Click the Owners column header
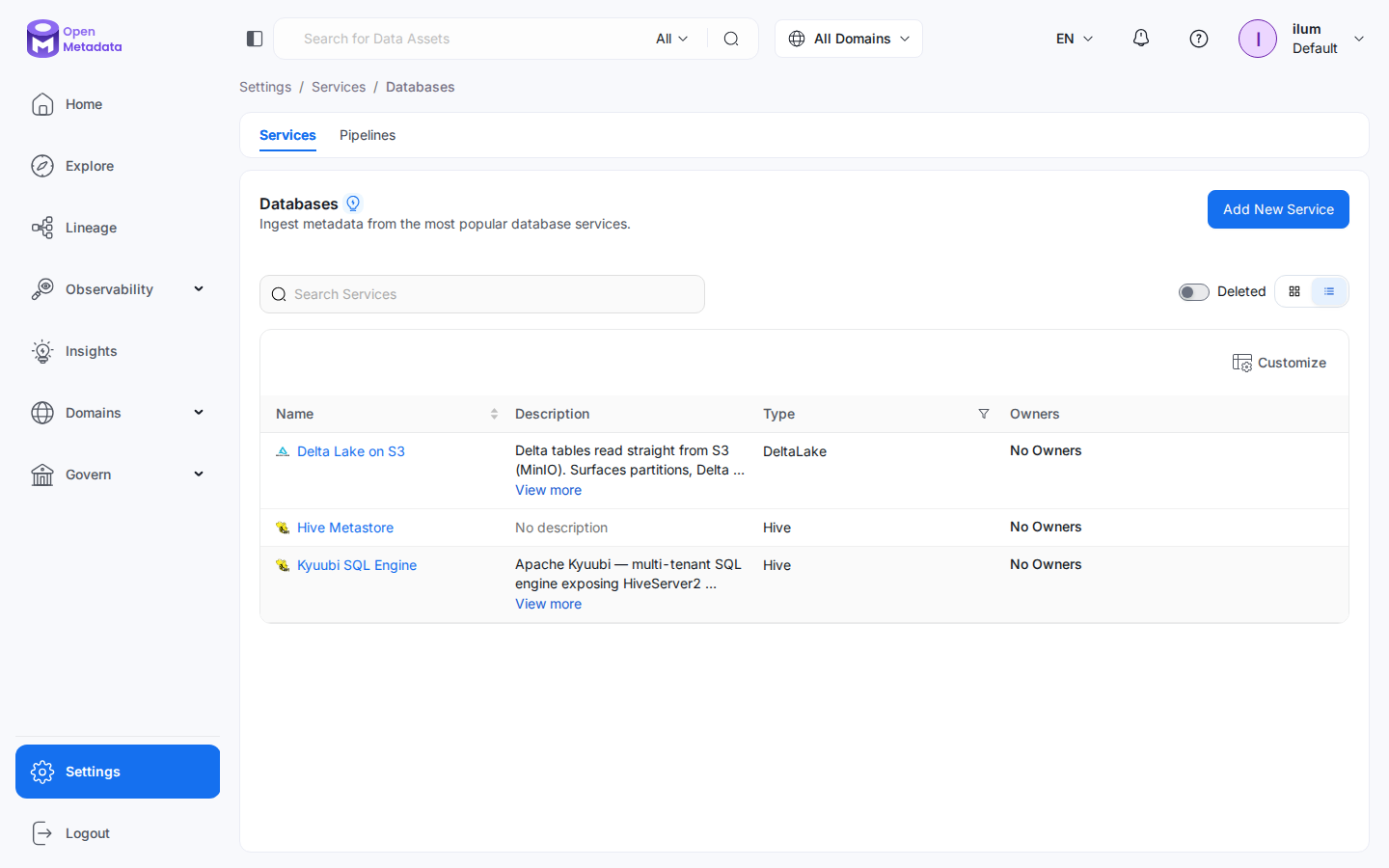Image resolution: width=1389 pixels, height=868 pixels. 1034,414
